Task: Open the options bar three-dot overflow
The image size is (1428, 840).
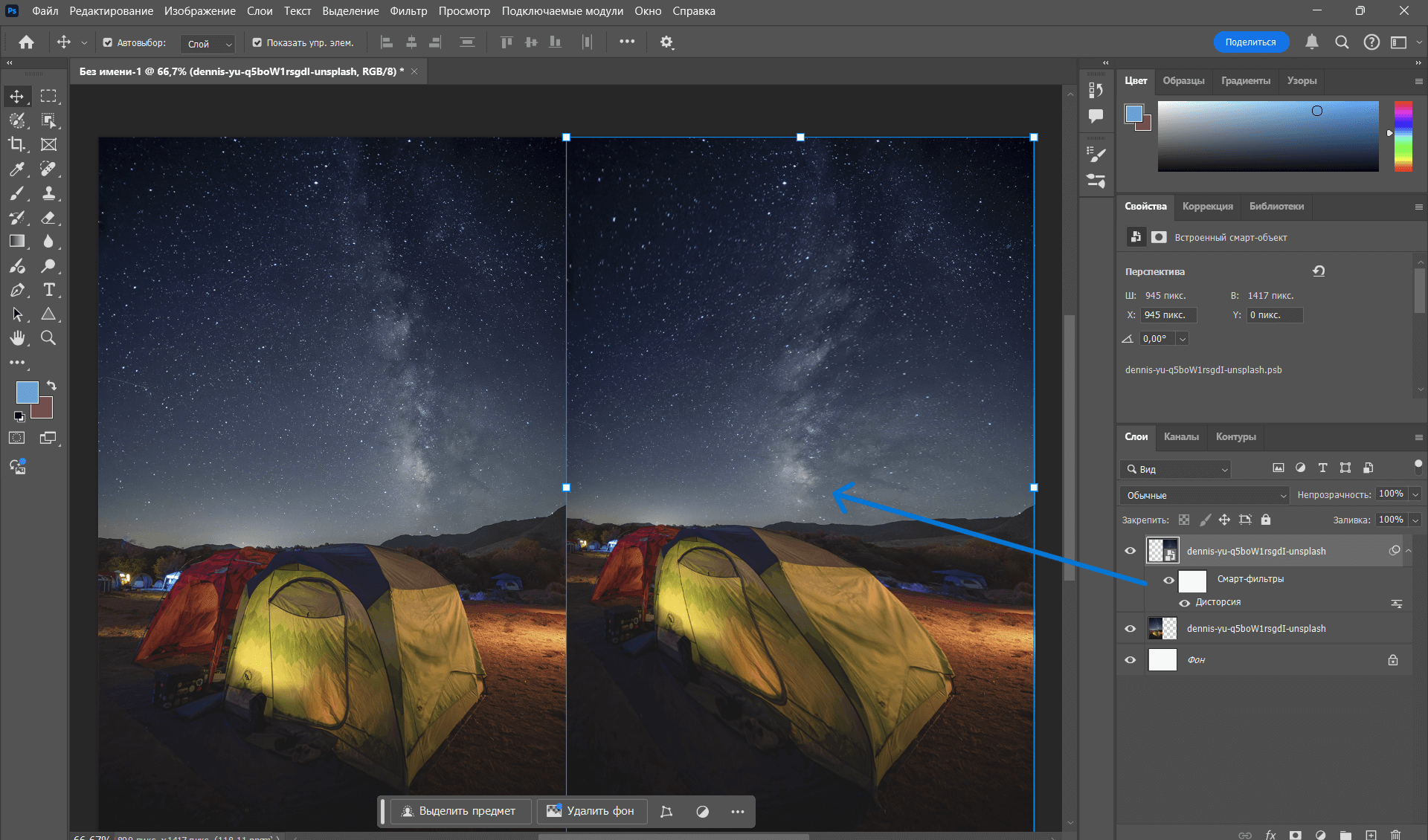Action: [627, 42]
